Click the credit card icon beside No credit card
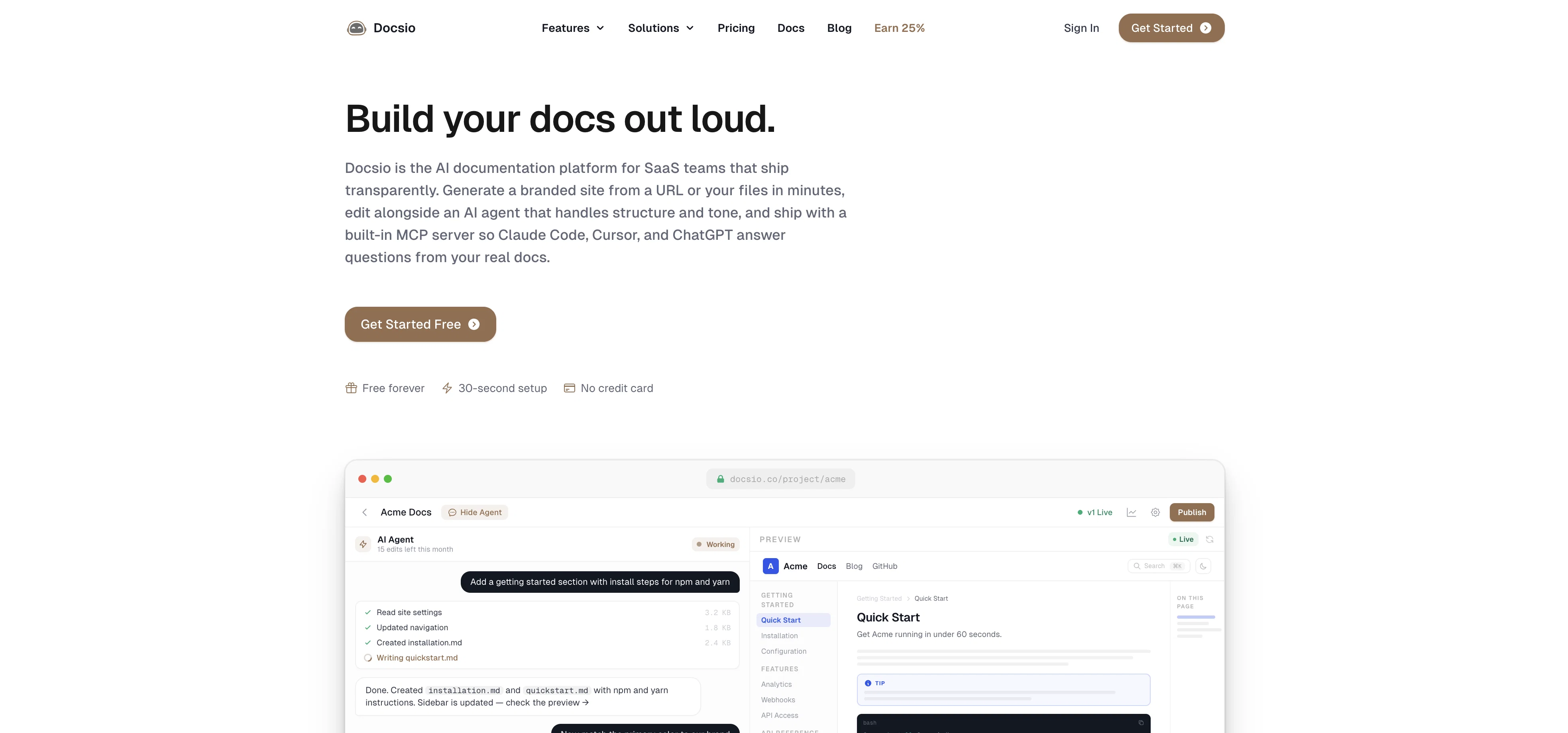Image resolution: width=1568 pixels, height=733 pixels. point(569,388)
